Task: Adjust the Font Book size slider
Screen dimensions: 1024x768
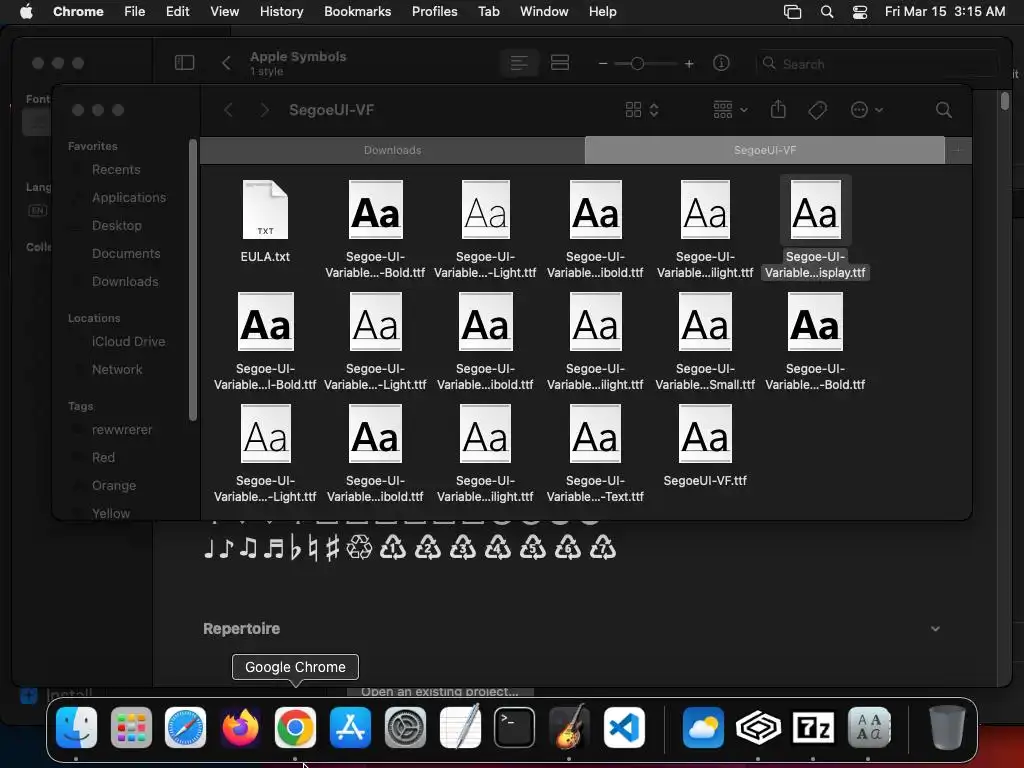Action: tap(637, 63)
